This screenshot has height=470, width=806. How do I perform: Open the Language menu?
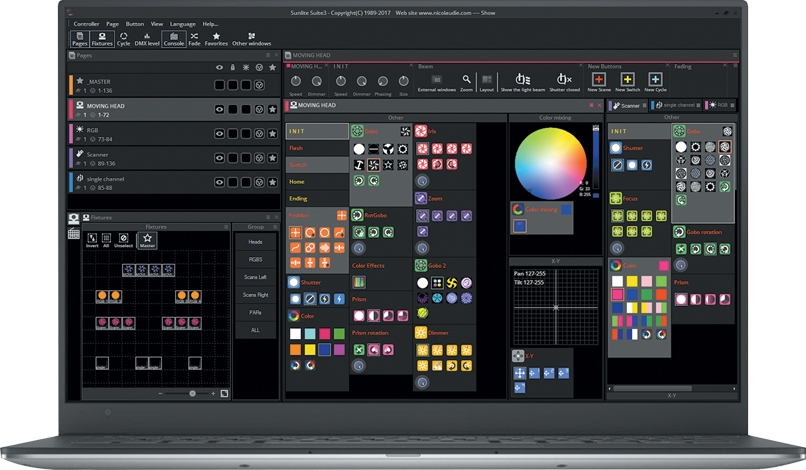pos(183,23)
